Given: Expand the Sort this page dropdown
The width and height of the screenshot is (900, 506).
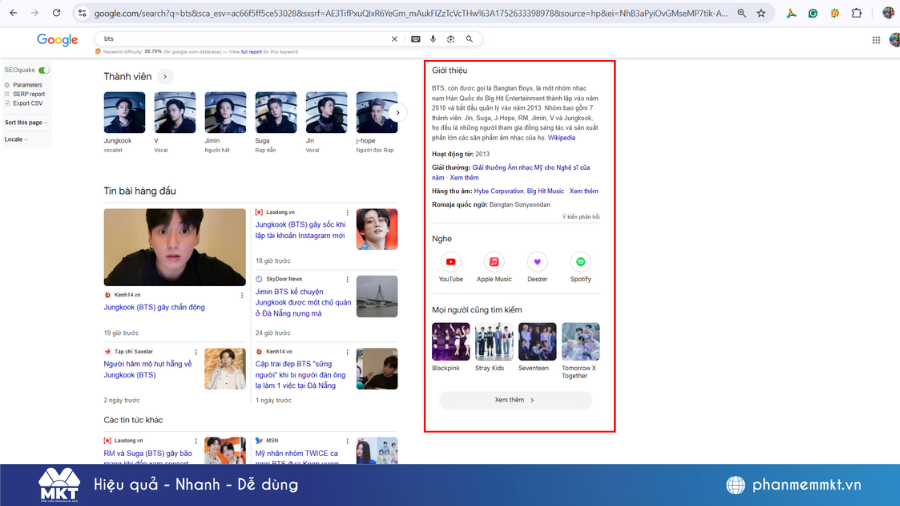Looking at the screenshot, I should tap(26, 122).
